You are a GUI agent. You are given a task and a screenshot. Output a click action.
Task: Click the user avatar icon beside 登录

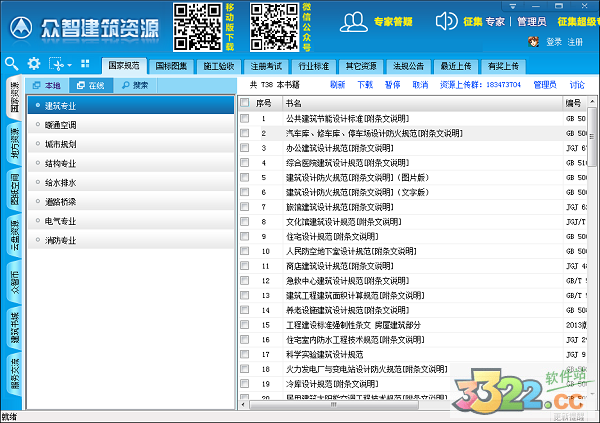[535, 41]
